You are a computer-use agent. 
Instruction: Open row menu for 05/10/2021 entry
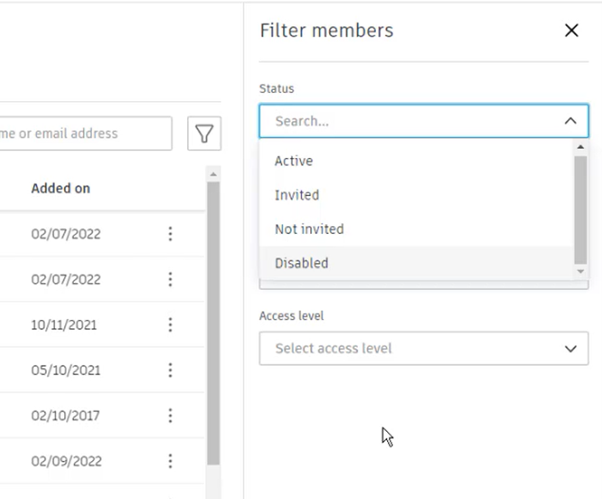170,370
